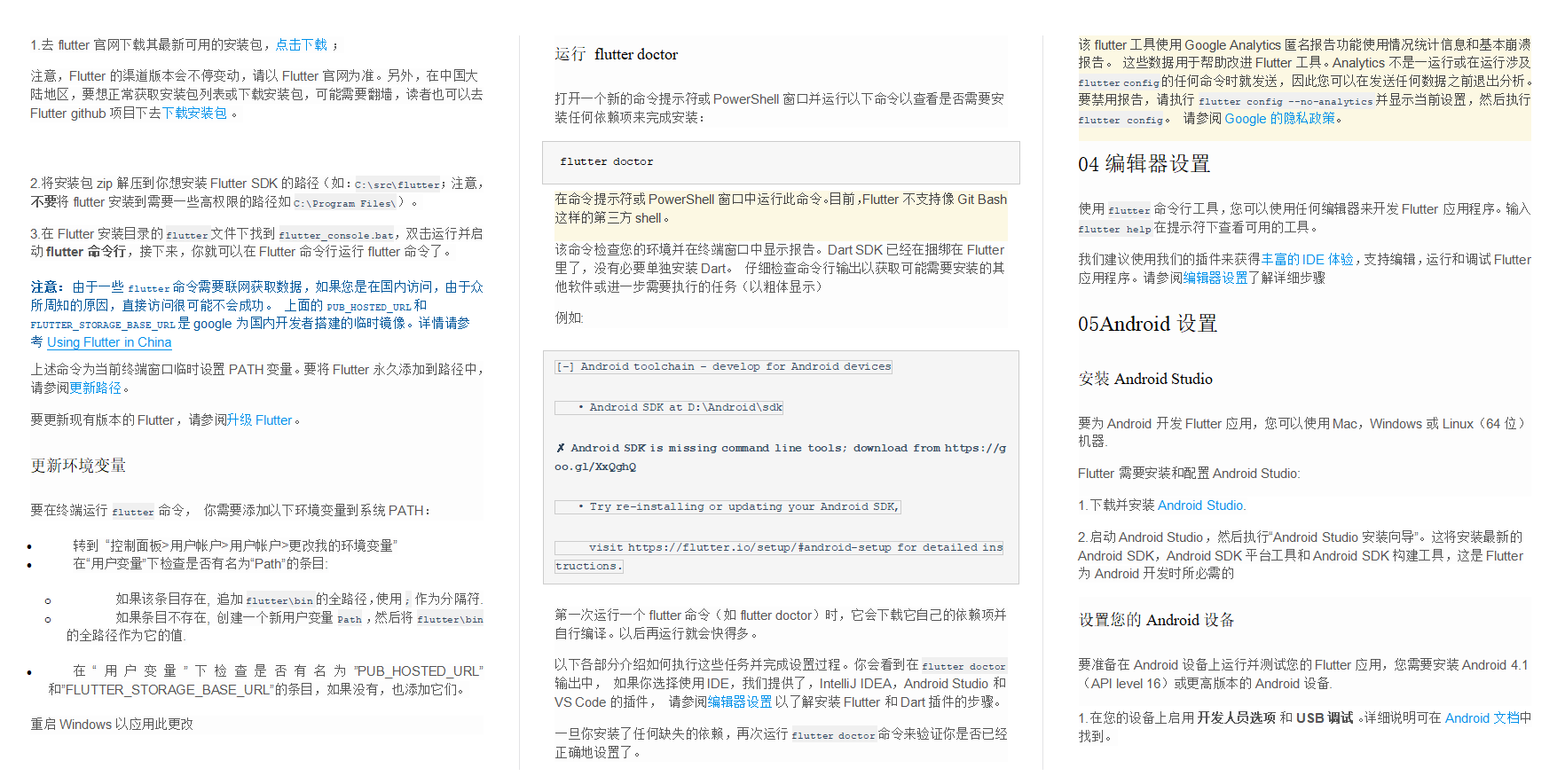Viewport: 1565px width, 784px height.
Task: Click the 例如: label
Action: [569, 318]
